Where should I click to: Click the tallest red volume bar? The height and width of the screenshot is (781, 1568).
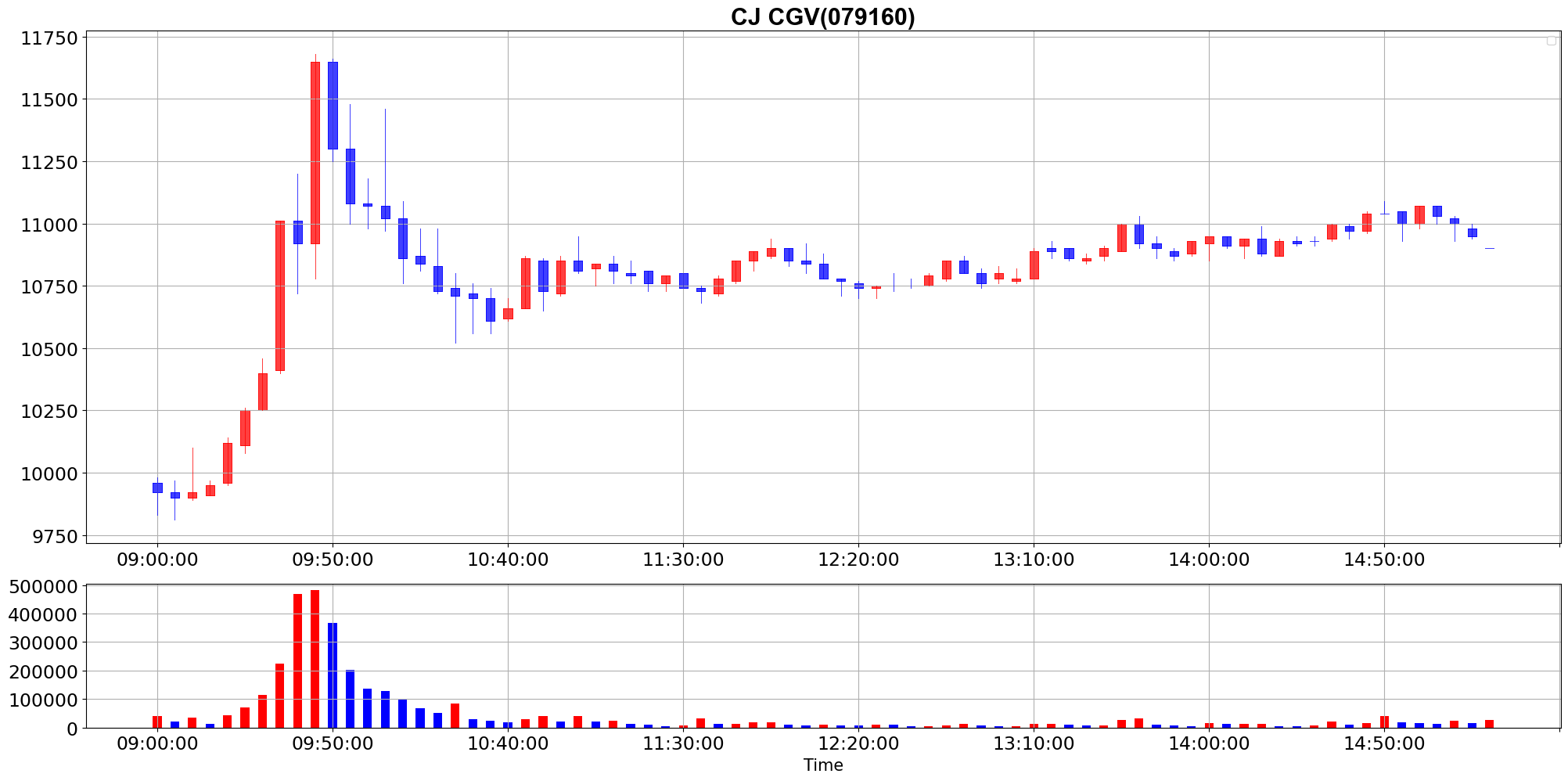tap(315, 659)
